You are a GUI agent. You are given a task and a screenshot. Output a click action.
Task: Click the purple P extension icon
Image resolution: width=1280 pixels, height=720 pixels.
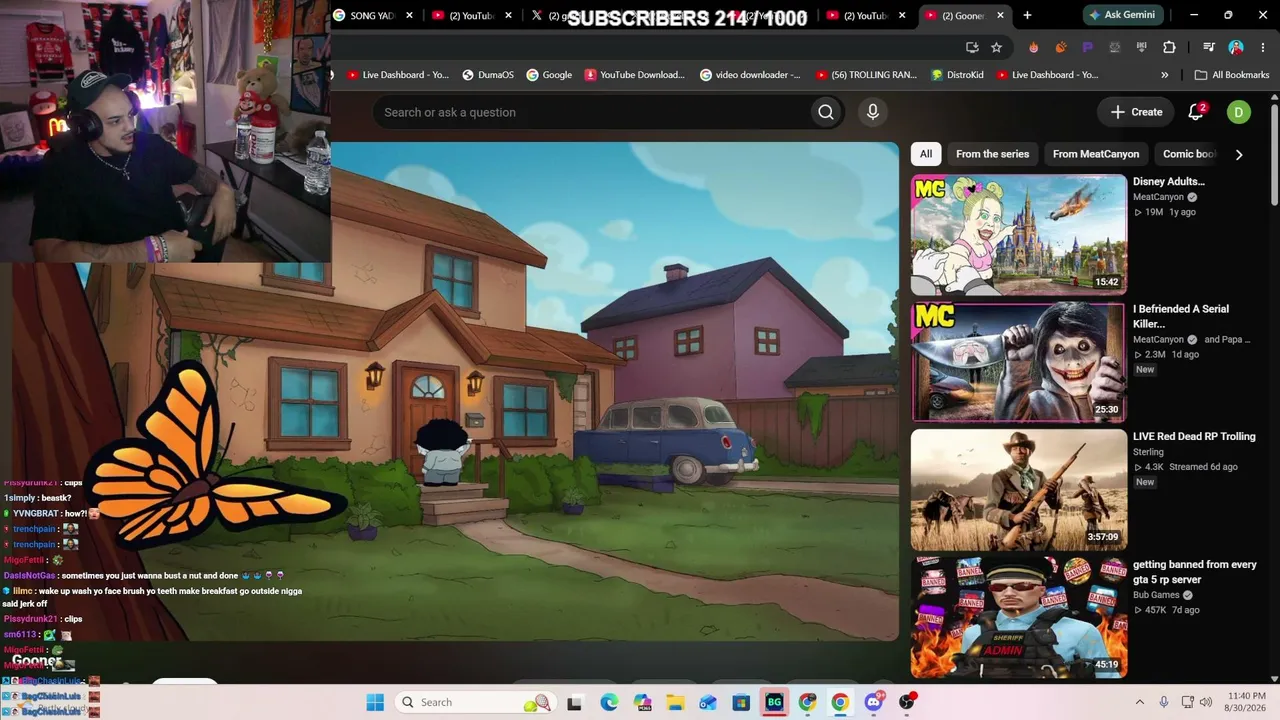point(1088,47)
